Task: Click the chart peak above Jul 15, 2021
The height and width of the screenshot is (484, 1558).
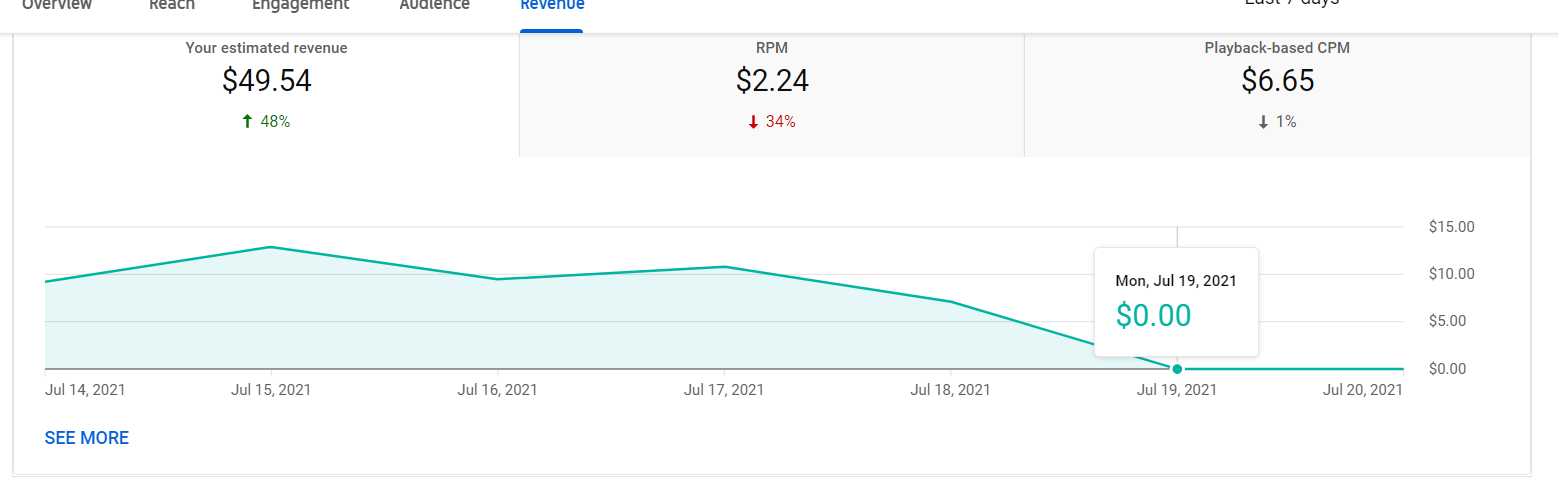Action: (271, 247)
